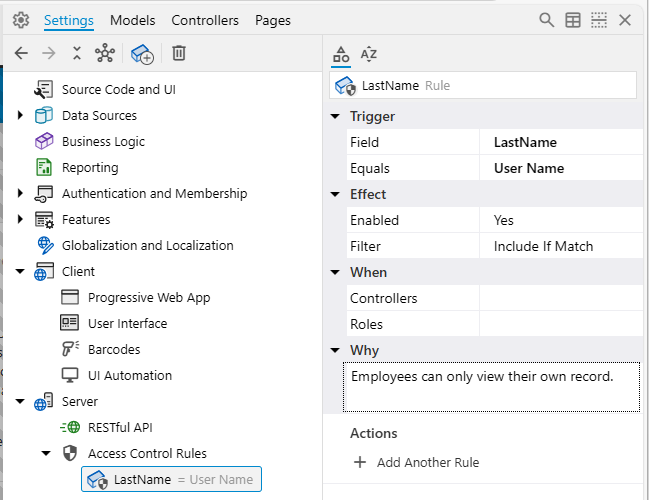This screenshot has height=500, width=649.
Task: Click the hierarchy network icon
Action: click(105, 53)
